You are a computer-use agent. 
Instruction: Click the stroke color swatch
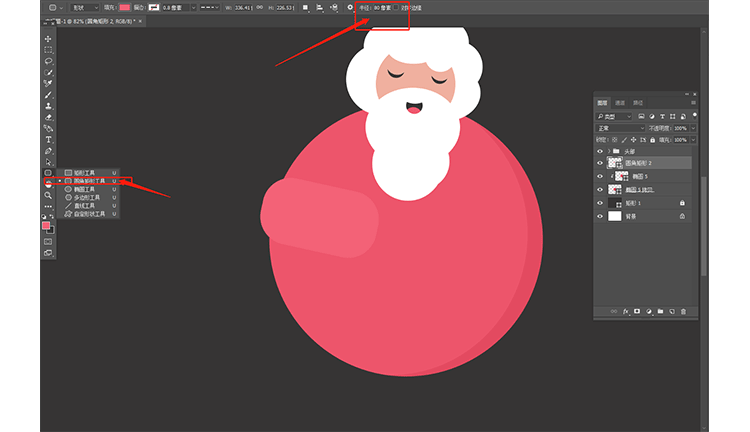point(154,8)
